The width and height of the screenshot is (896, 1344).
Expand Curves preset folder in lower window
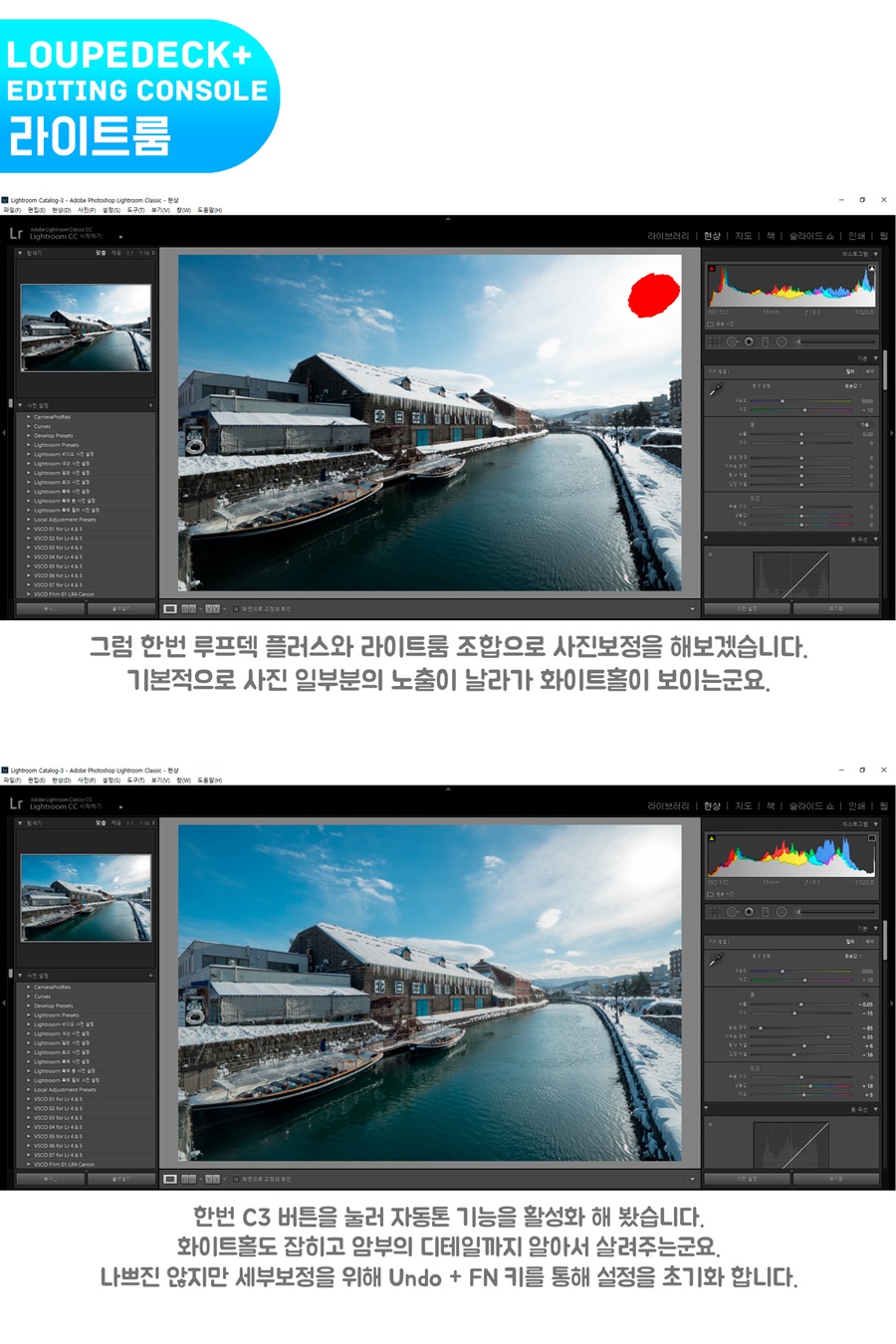tap(29, 997)
